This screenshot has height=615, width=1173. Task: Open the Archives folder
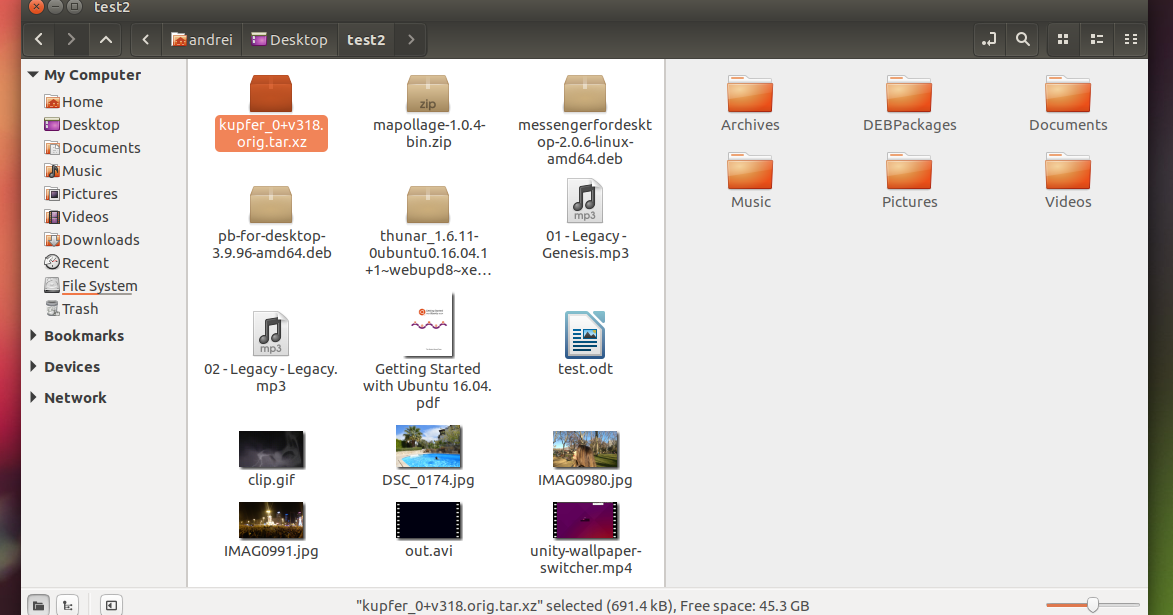point(750,95)
